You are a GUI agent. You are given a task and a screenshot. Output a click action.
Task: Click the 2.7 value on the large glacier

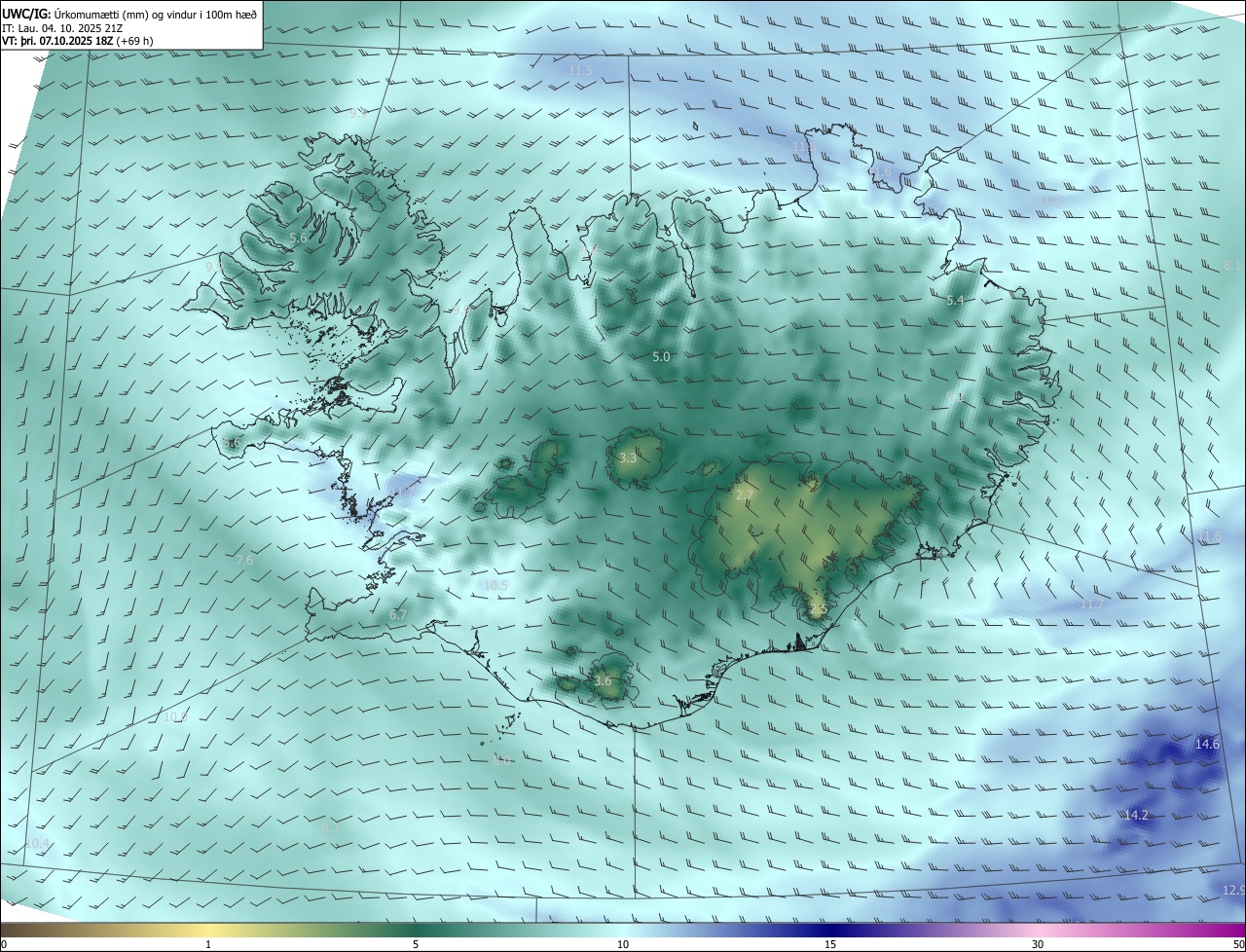(744, 495)
